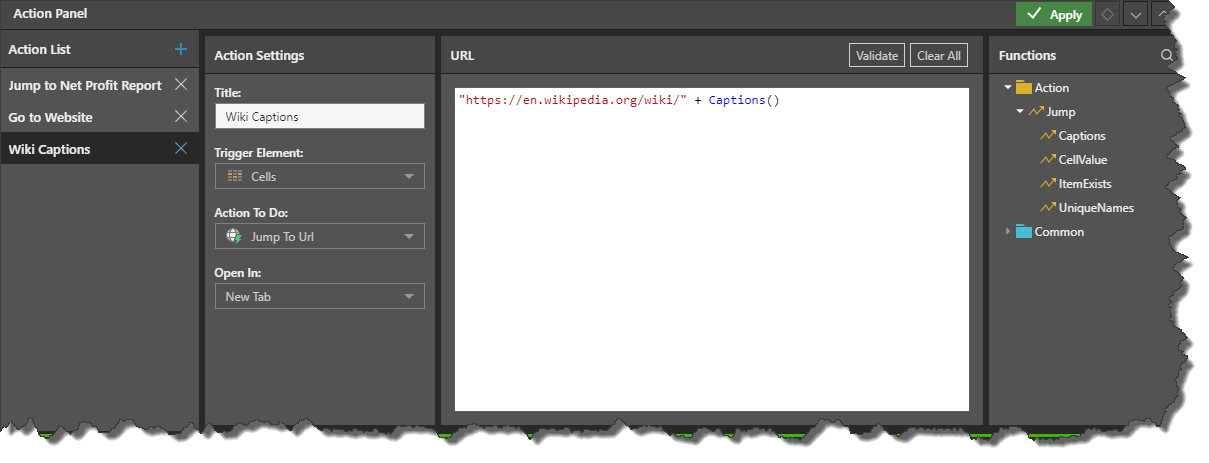Click into the Title input field
Viewport: 1209px width, 463px height.
(319, 116)
